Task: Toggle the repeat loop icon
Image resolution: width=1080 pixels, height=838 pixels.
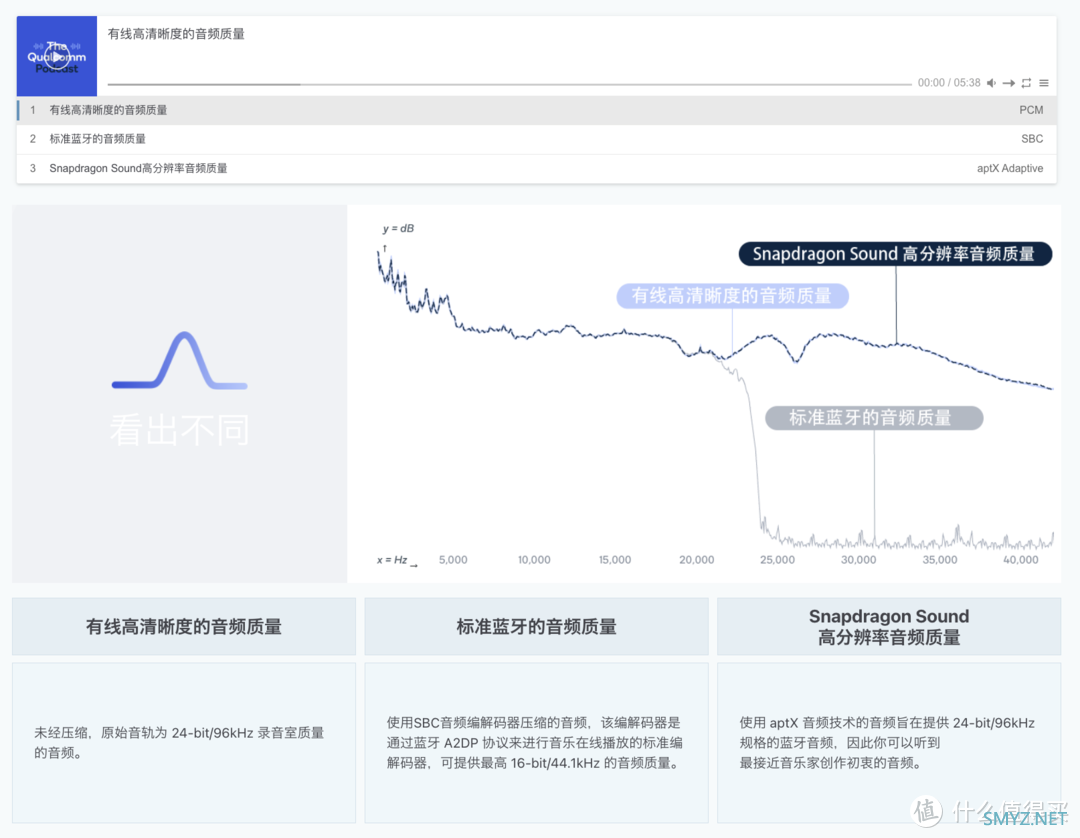Action: click(1026, 83)
